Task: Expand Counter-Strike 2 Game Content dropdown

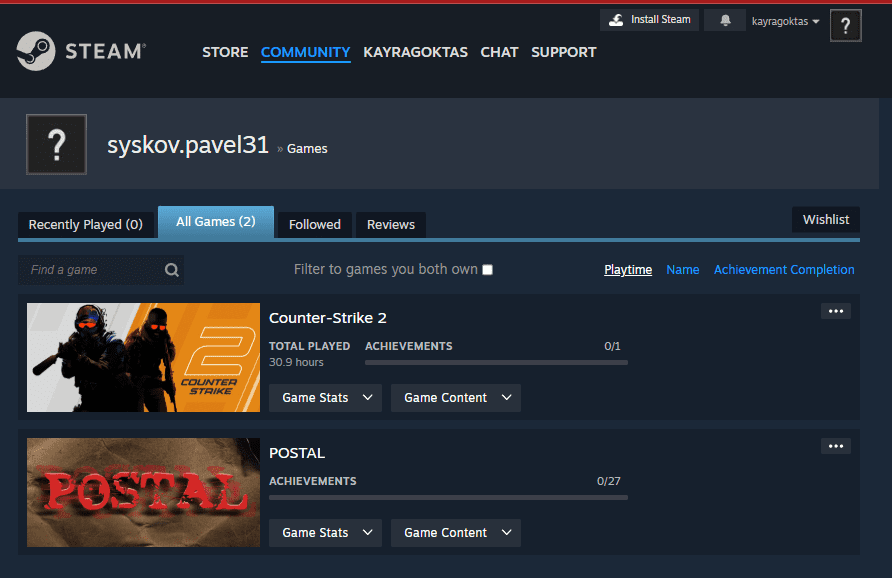Action: tap(456, 398)
